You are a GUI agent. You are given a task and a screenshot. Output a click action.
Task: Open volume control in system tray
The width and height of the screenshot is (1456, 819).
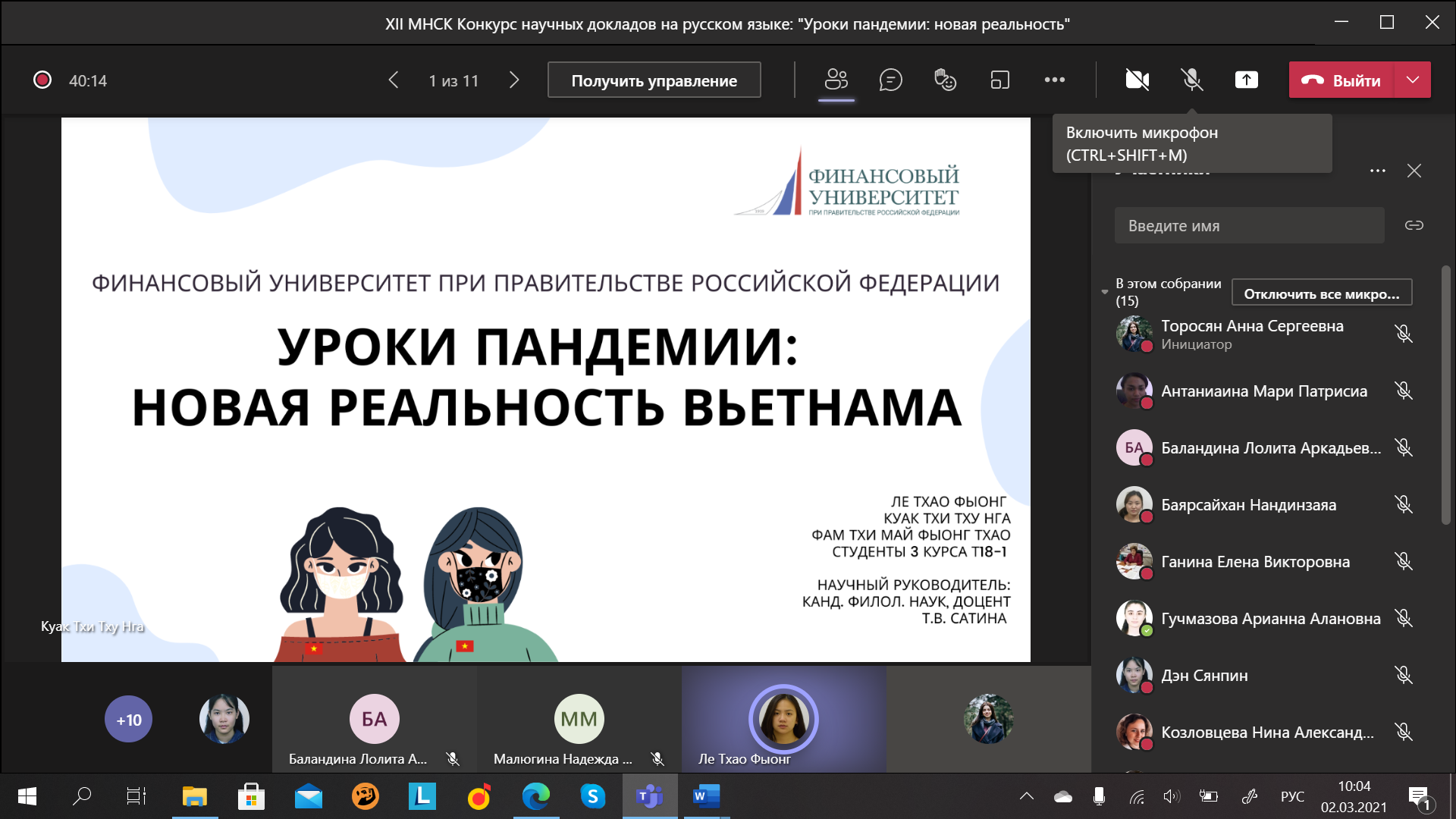[1172, 796]
